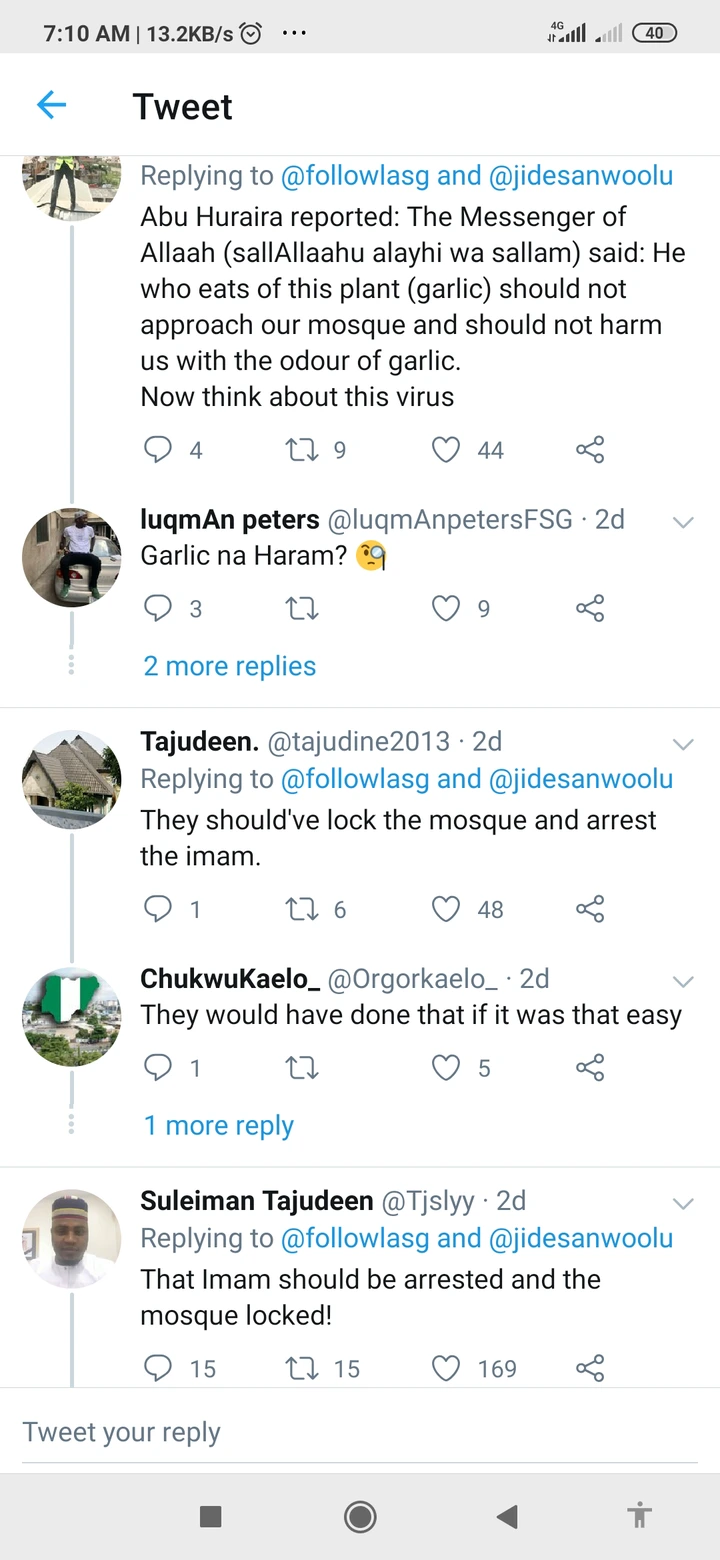Open options chevron on Tajudeen's tweet
The width and height of the screenshot is (720, 1560).
point(683,744)
